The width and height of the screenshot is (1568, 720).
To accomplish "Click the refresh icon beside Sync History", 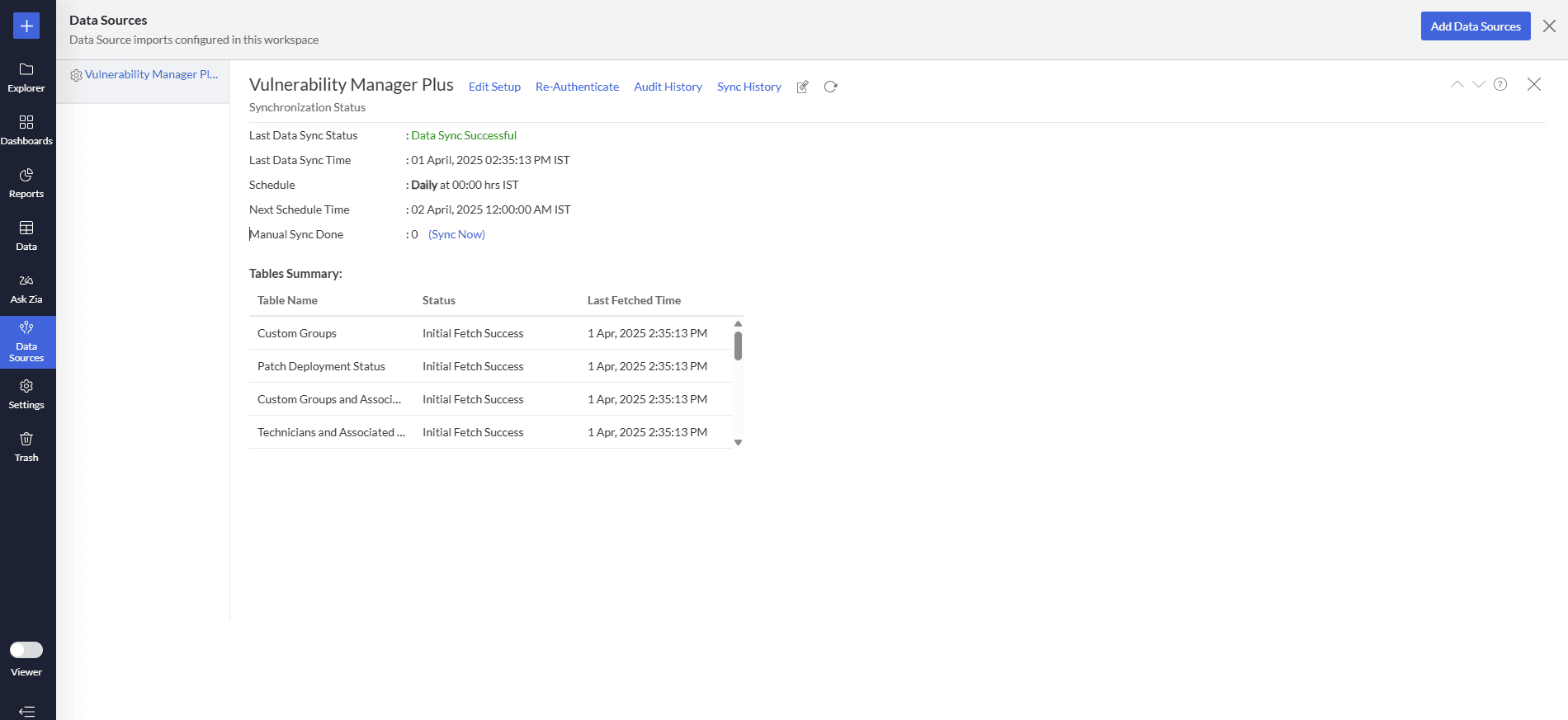I will (x=830, y=87).
